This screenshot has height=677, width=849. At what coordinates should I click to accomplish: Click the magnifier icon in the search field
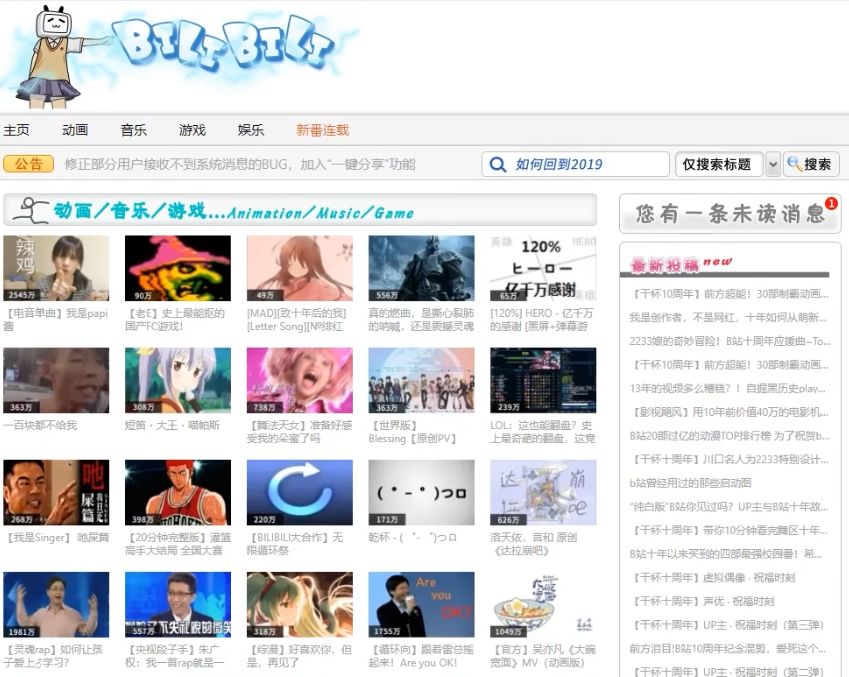[x=497, y=164]
